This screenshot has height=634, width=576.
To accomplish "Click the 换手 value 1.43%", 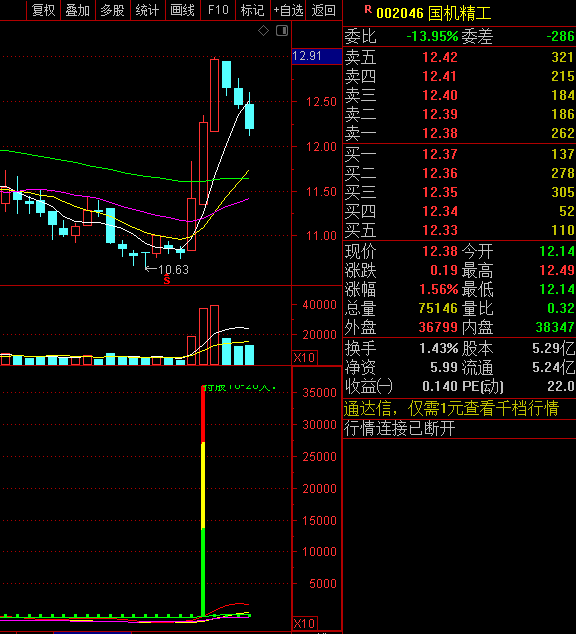I will click(x=439, y=349).
